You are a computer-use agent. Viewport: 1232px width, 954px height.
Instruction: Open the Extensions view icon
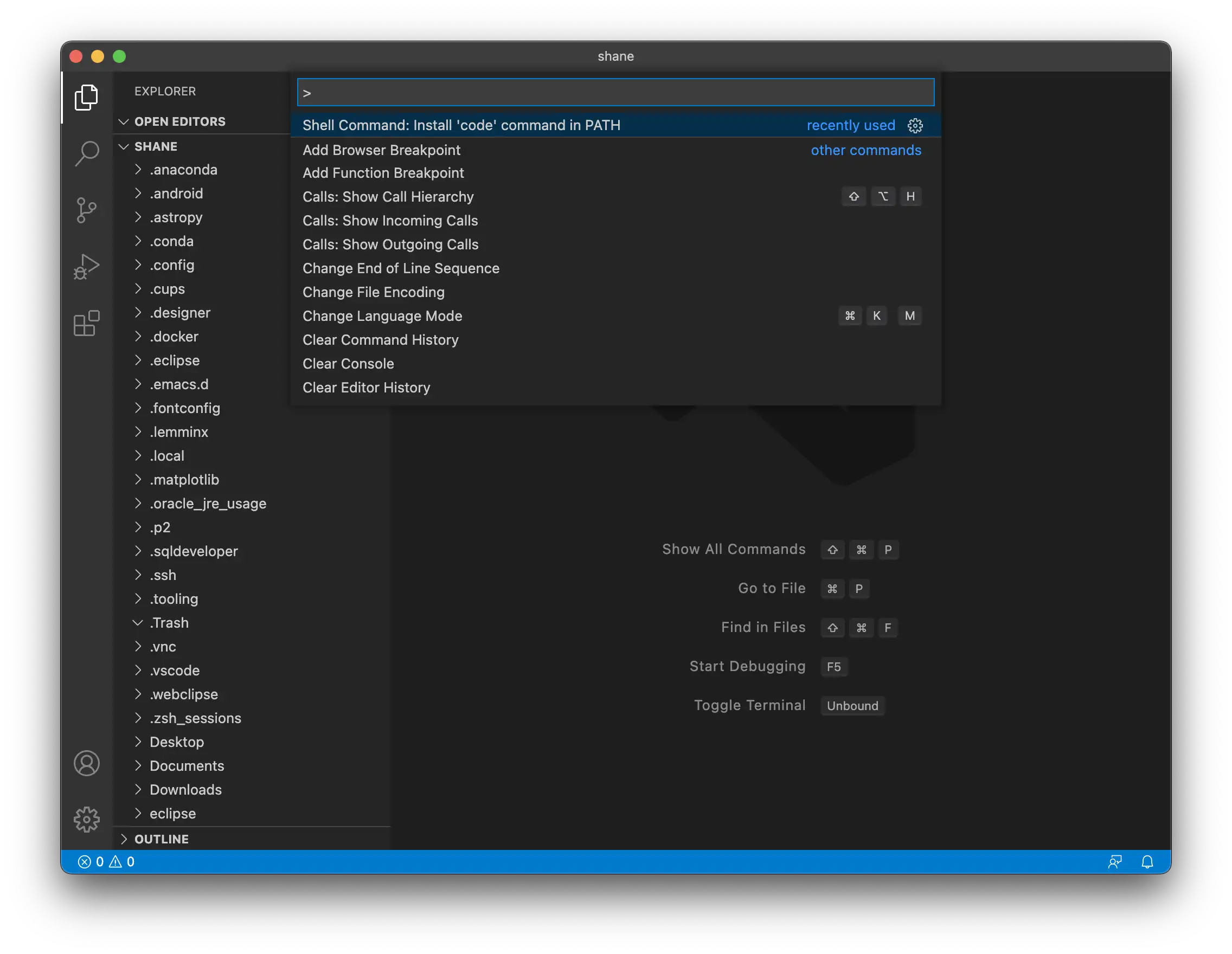click(x=86, y=323)
